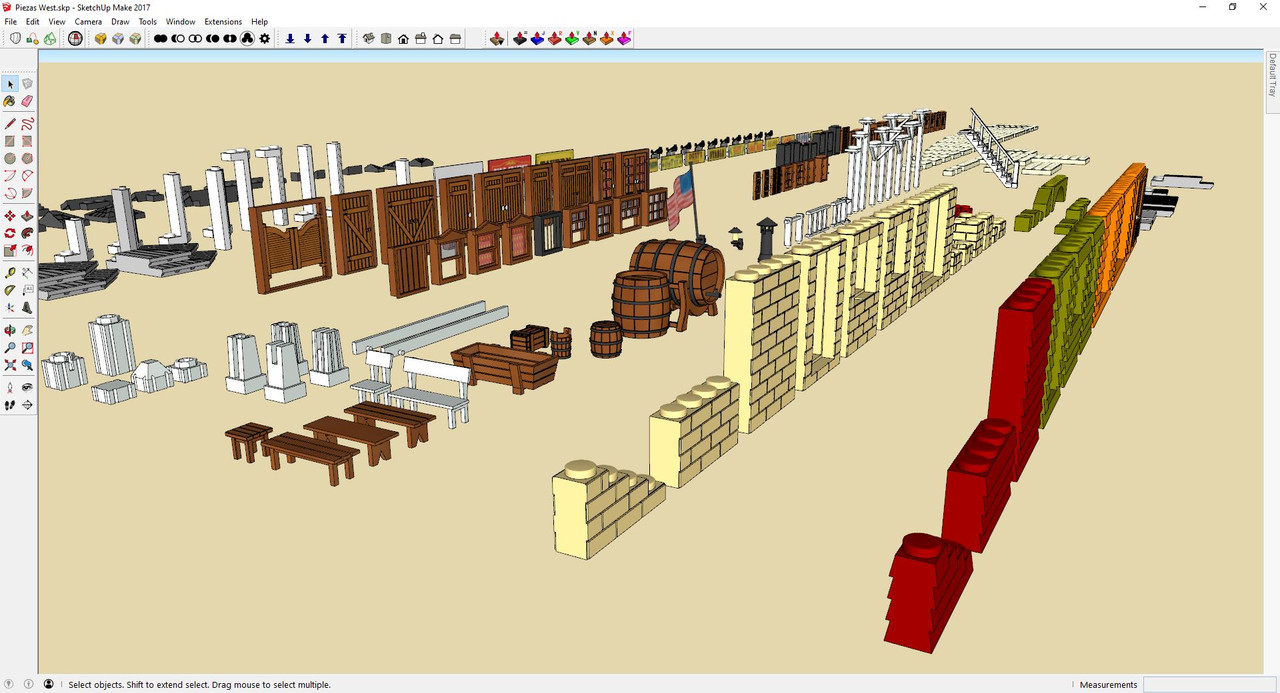Pick the Rotated Rectangle tool
The image size is (1280, 693).
coord(27,141)
